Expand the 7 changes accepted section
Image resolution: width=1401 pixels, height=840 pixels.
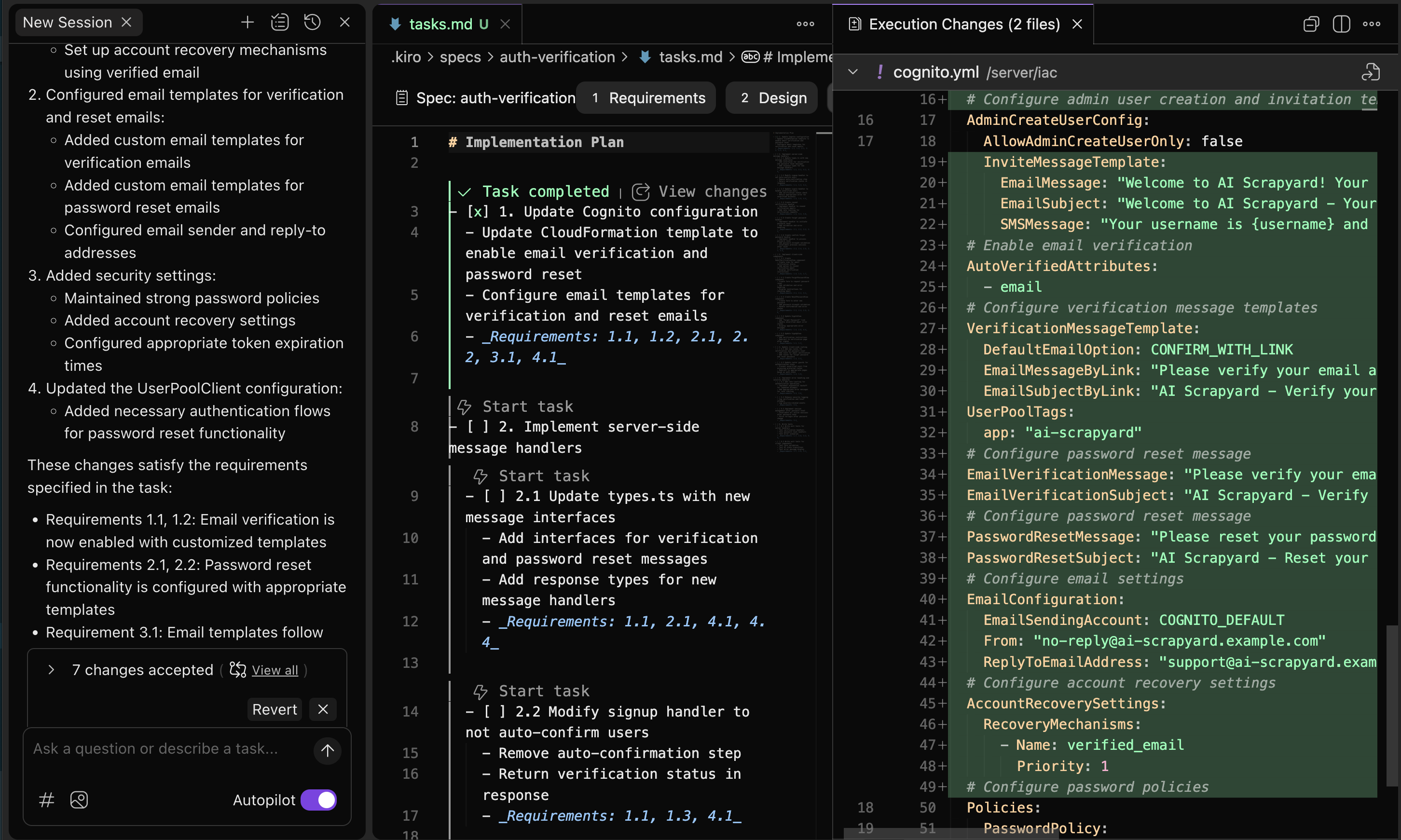(51, 670)
